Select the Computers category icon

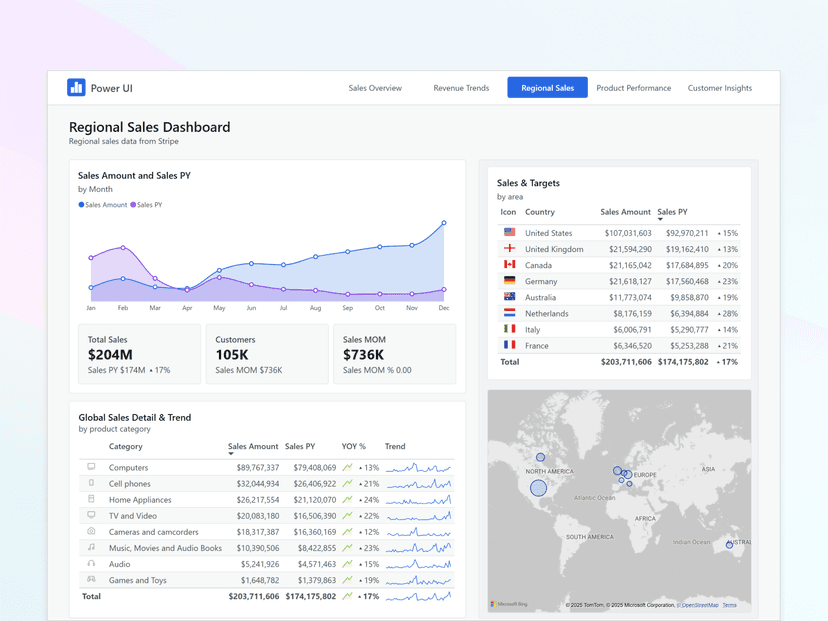click(91, 467)
